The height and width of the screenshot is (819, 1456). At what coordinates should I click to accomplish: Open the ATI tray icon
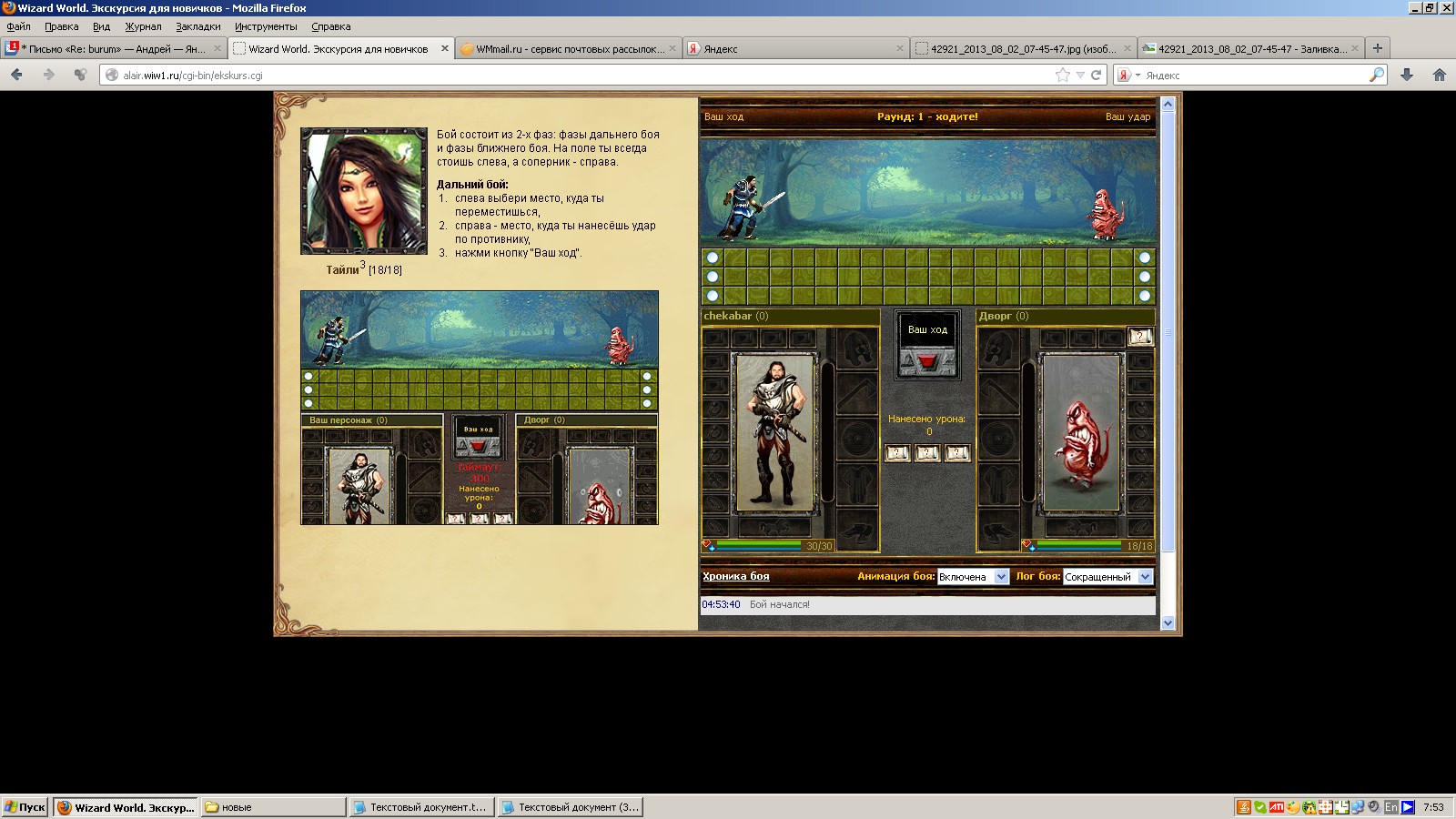[x=1277, y=807]
